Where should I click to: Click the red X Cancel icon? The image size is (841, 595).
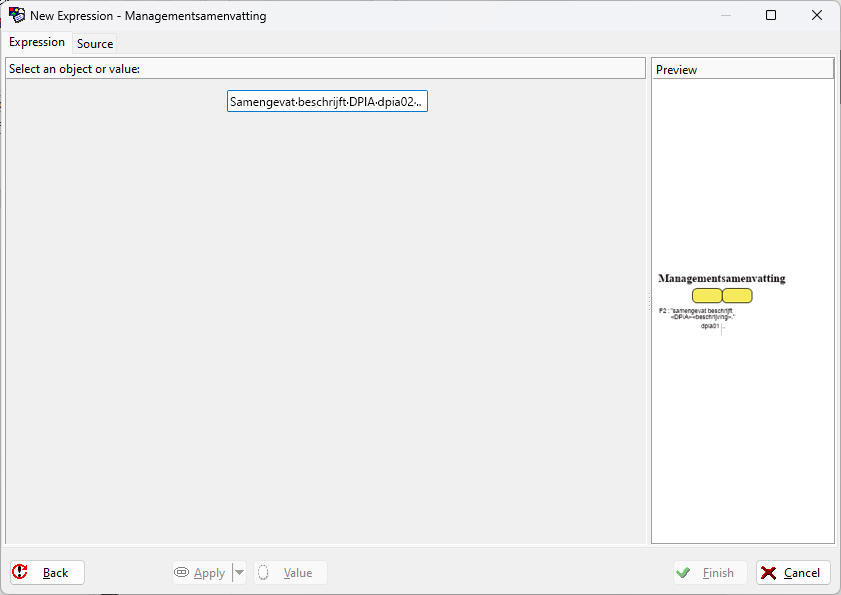(768, 573)
